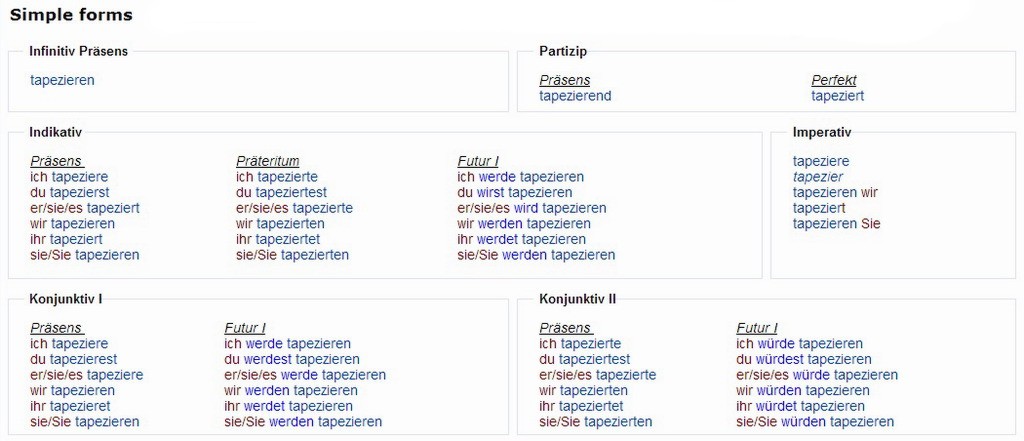Click 'würdest' in Konjunktiv II Futur I
Screen dimensions: 1024x441
pos(780,359)
